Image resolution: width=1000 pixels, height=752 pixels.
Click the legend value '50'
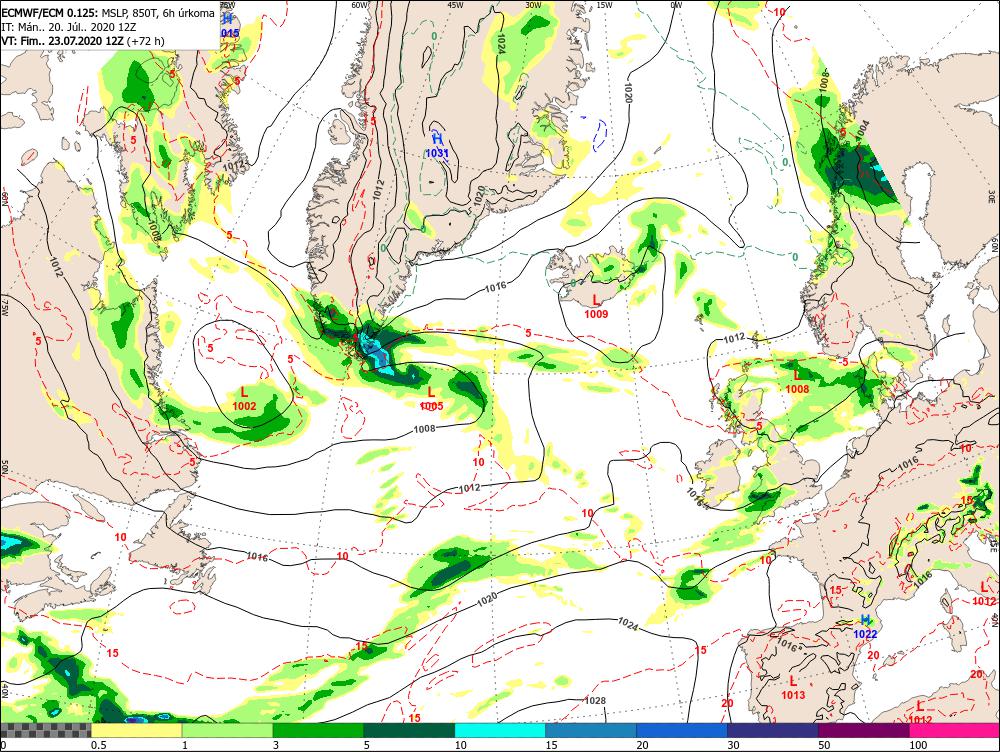tap(824, 745)
